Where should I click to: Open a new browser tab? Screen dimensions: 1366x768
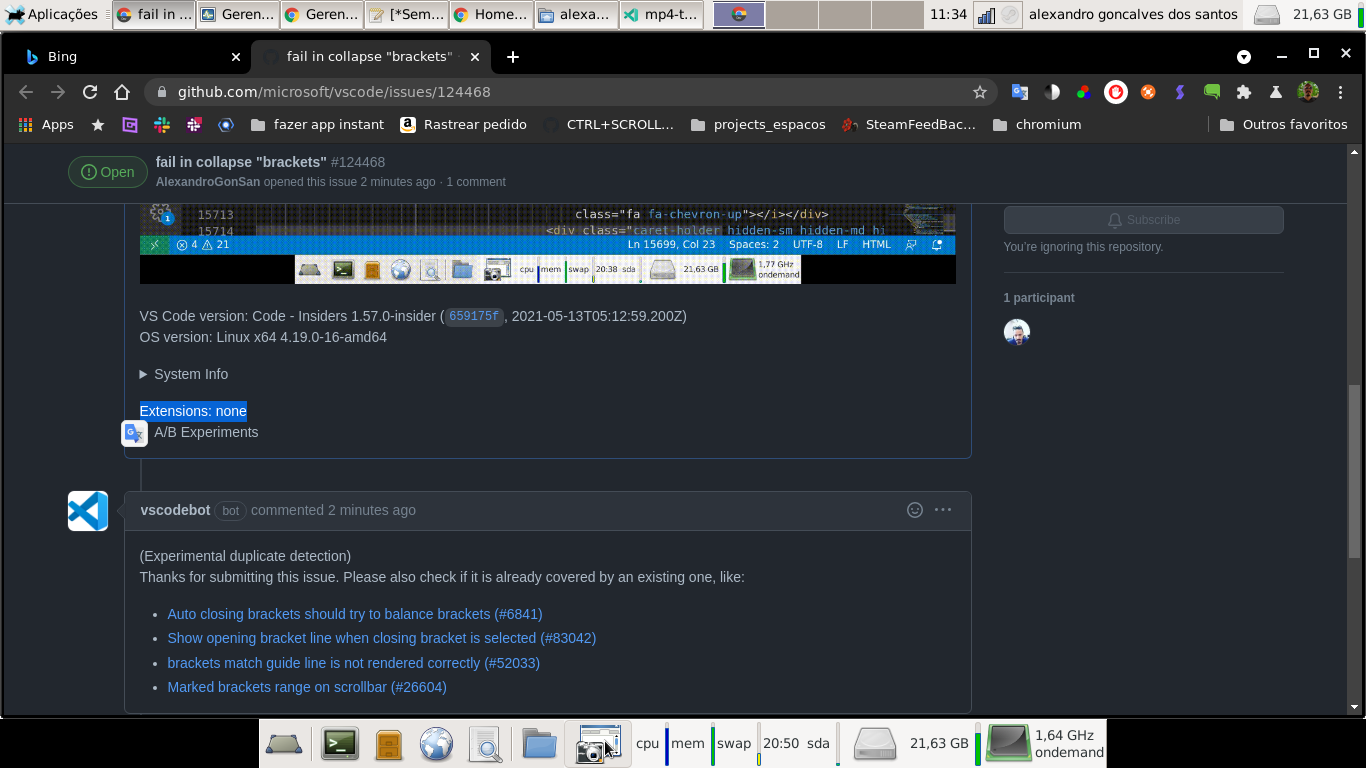pyautogui.click(x=513, y=57)
